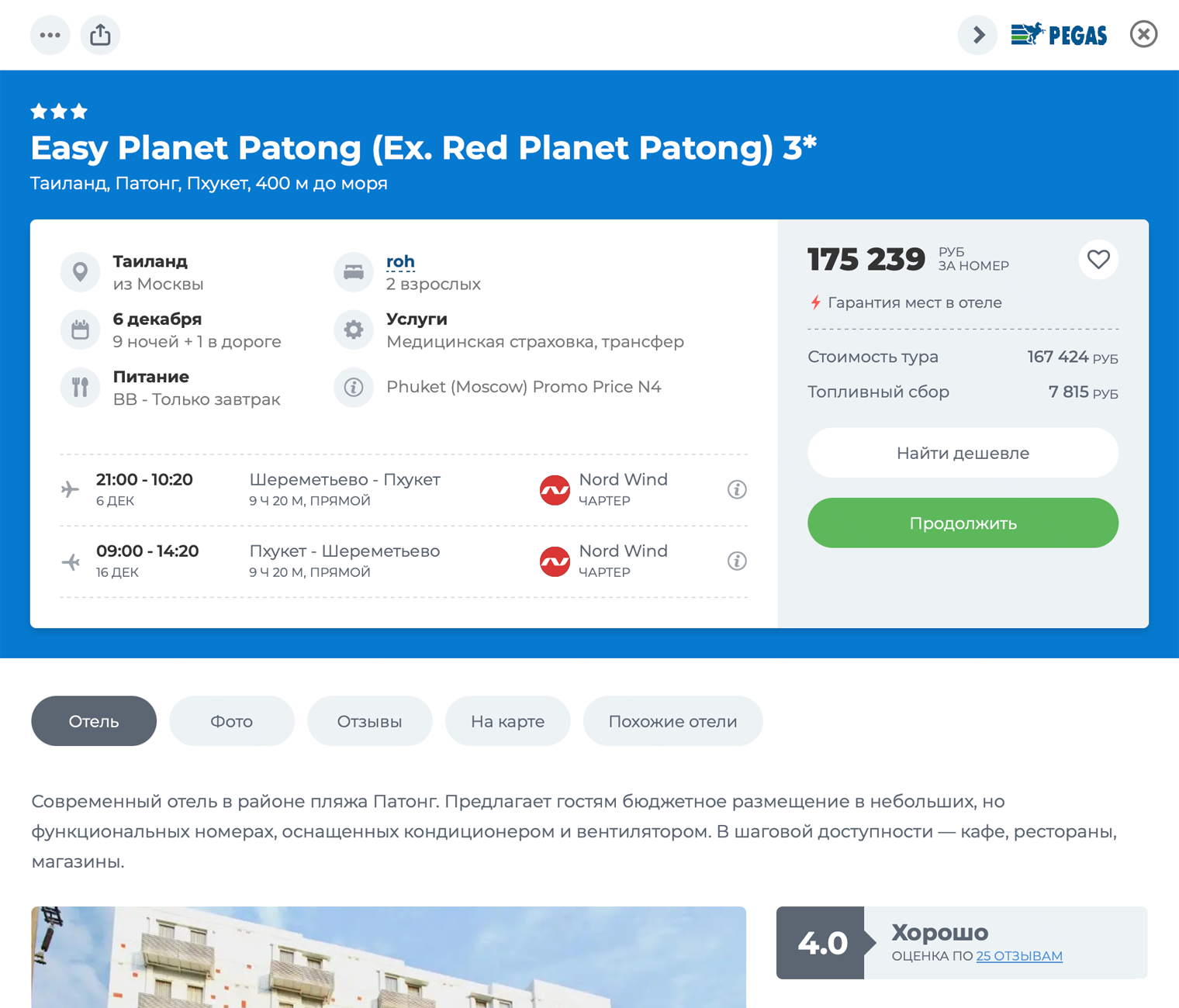
Task: Go to next offer with arrow chevron
Action: 978,35
